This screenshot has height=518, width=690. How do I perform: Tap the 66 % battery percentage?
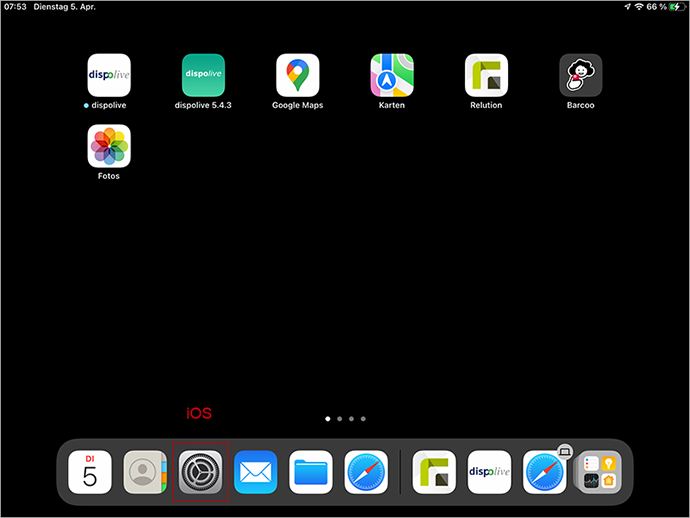[x=656, y=7]
